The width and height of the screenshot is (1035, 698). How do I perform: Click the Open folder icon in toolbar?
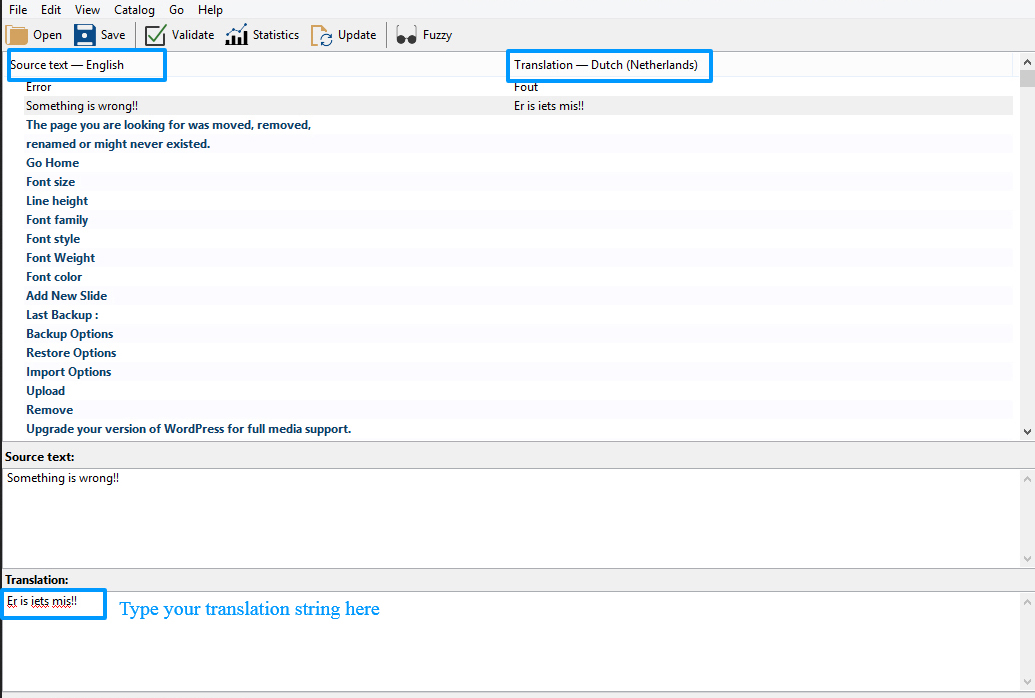(x=18, y=35)
